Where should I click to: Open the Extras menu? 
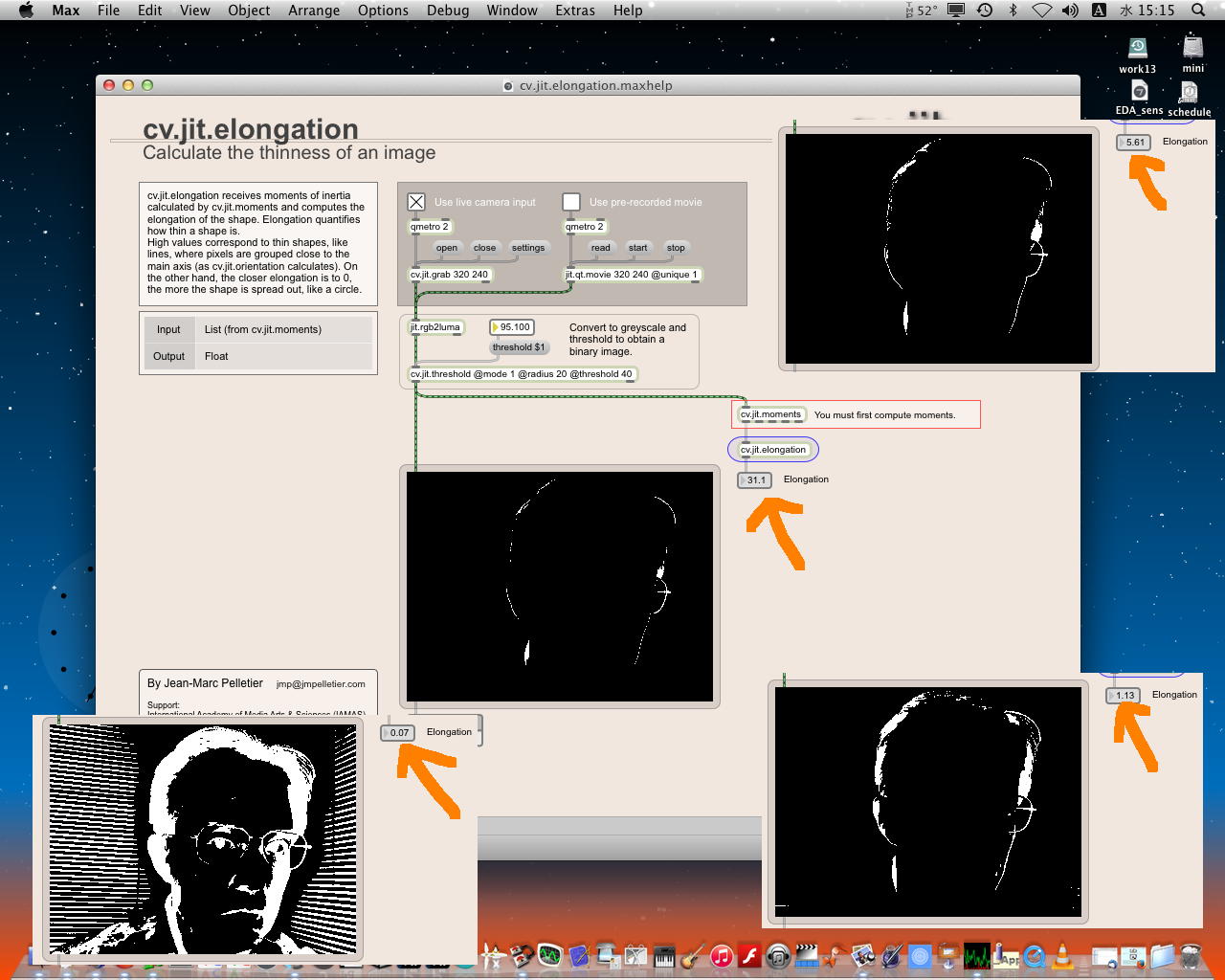click(x=574, y=11)
